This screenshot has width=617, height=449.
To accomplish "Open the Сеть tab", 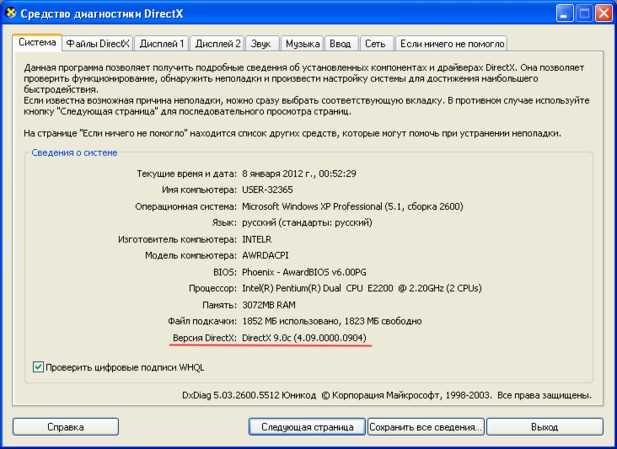I will (x=375, y=44).
